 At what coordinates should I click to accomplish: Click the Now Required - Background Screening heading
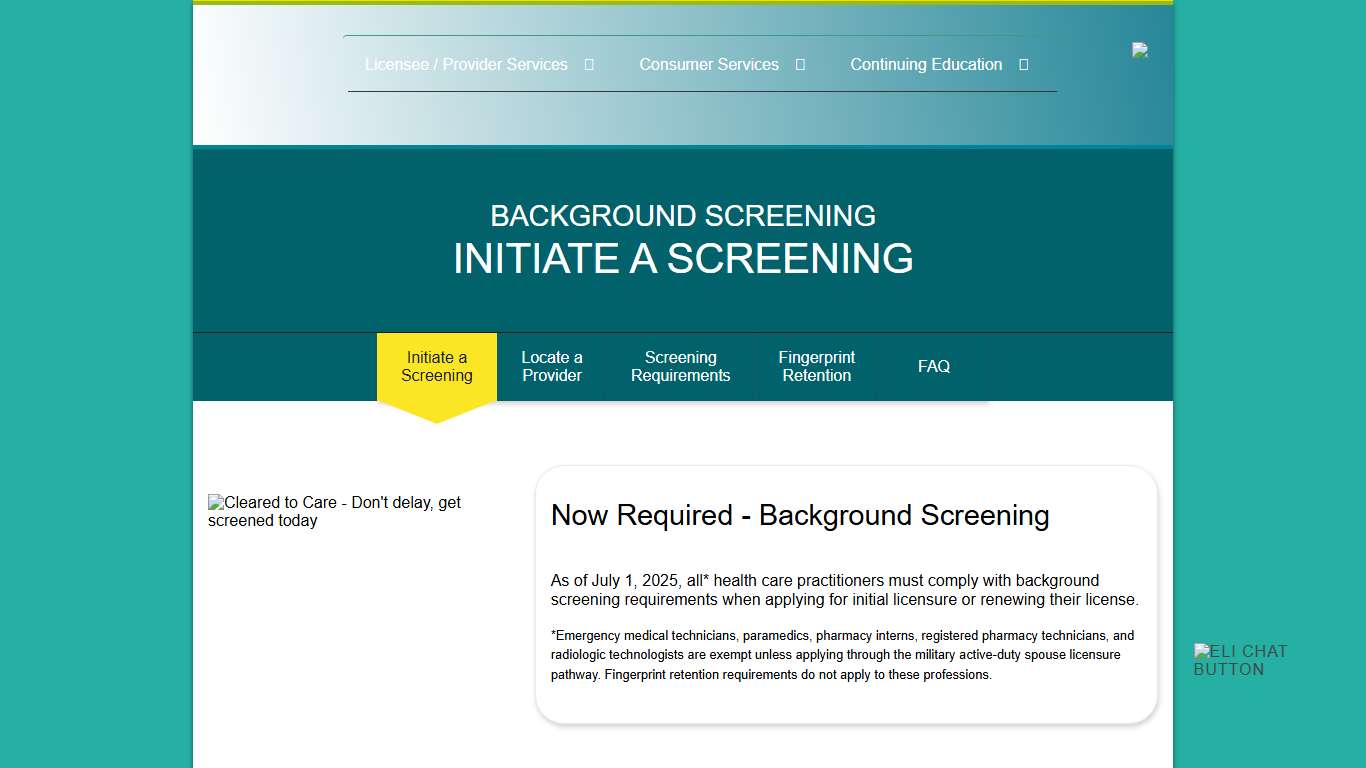[x=800, y=516]
